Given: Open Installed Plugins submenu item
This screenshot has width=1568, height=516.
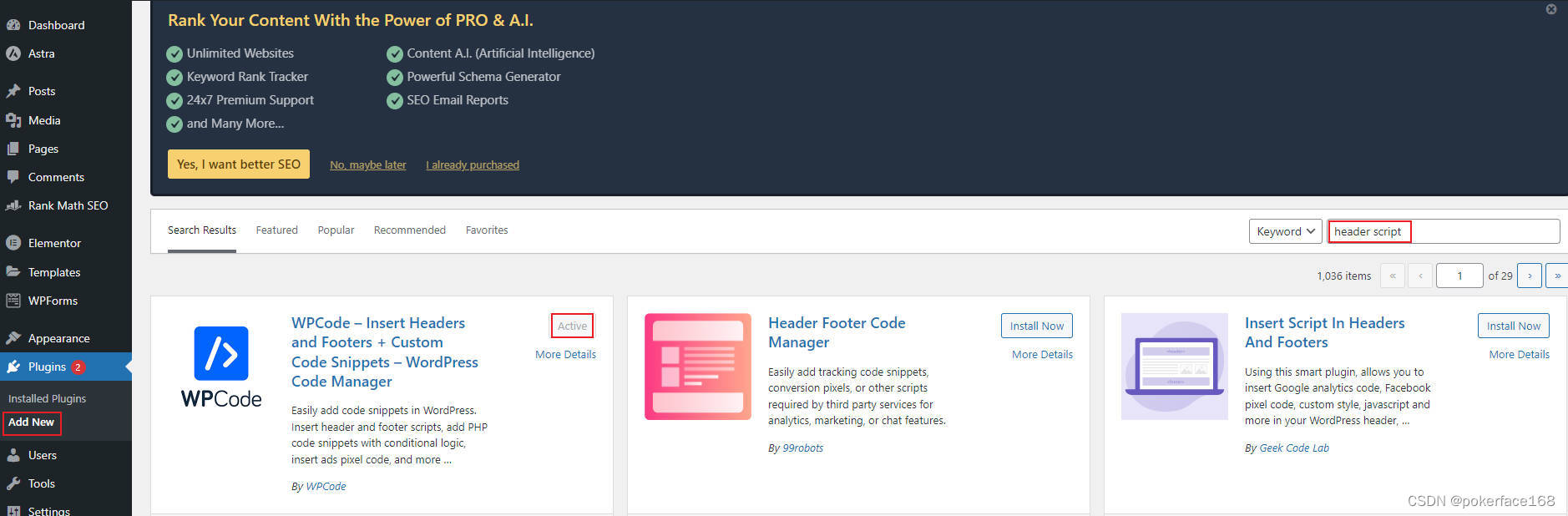Looking at the screenshot, I should (48, 399).
